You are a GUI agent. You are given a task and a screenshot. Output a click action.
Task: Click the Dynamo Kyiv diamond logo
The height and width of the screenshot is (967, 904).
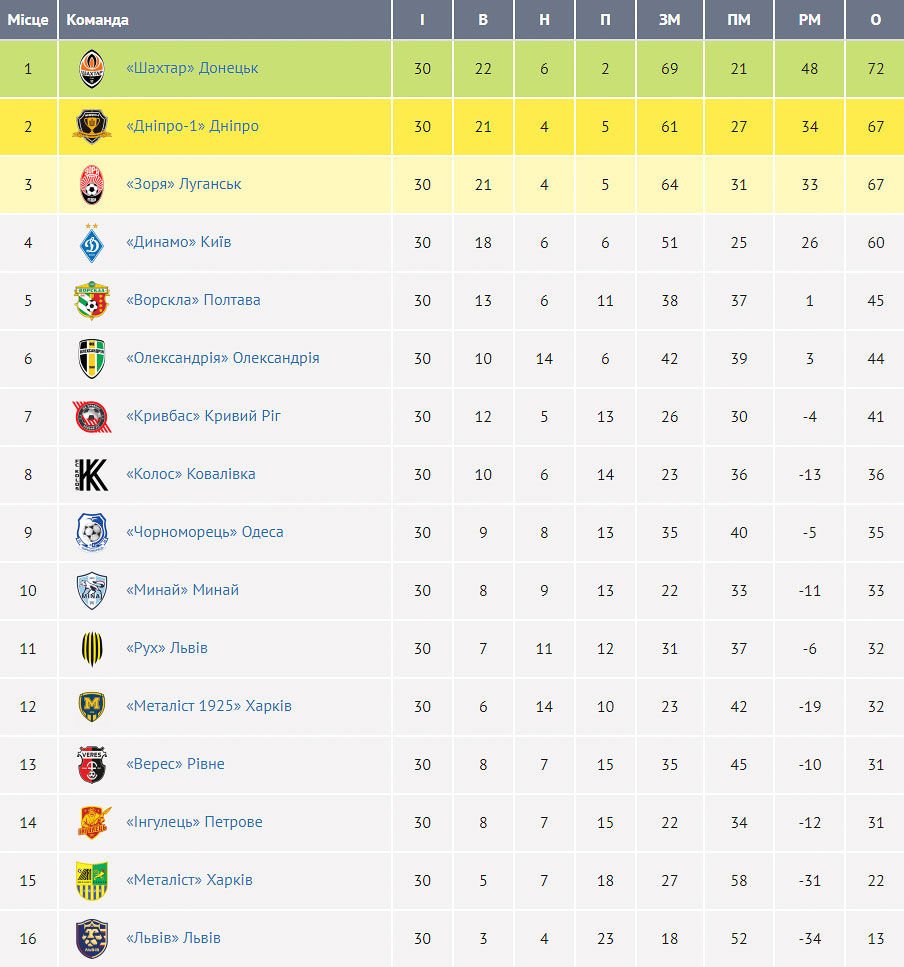[x=92, y=243]
